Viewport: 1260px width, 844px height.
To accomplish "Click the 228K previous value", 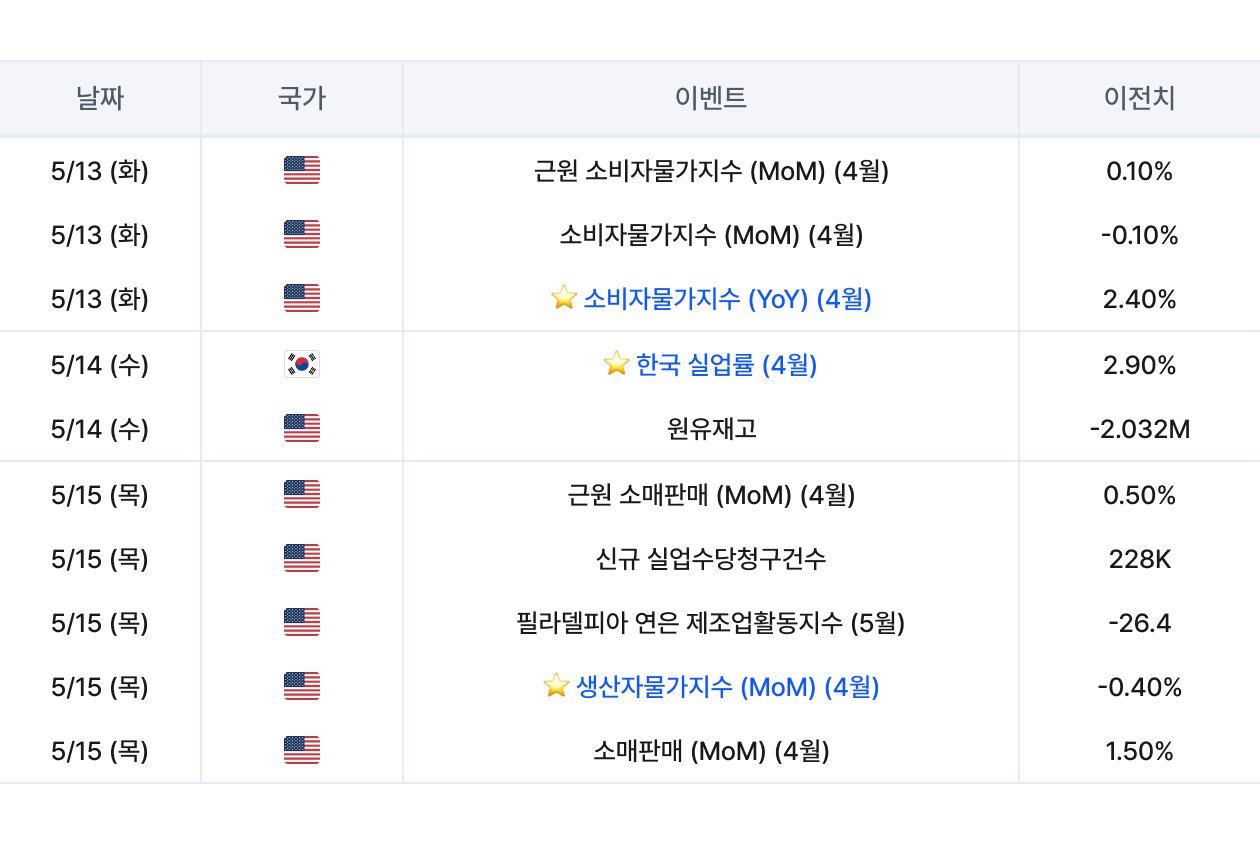I will point(1140,559).
